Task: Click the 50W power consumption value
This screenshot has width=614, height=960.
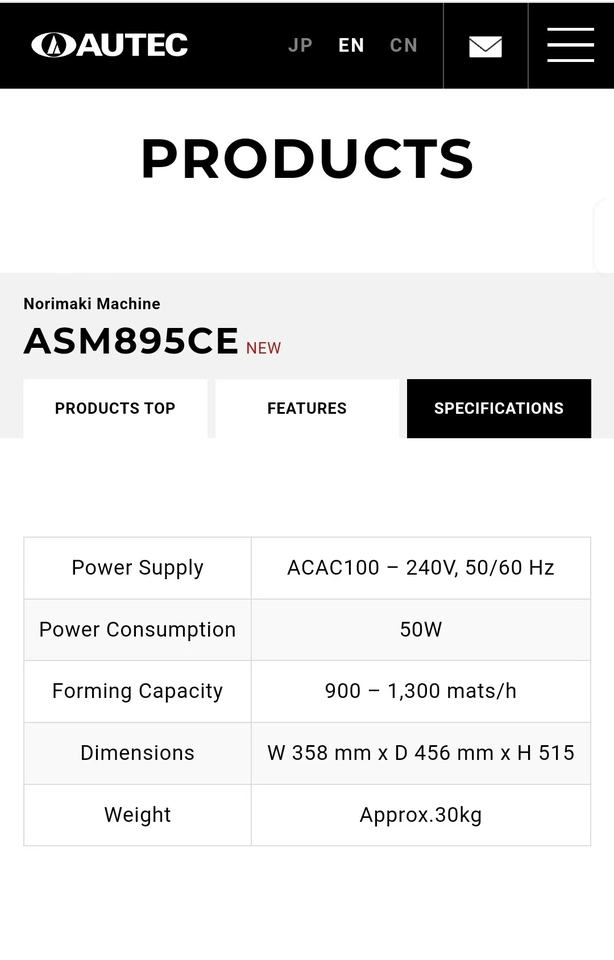Action: 421,629
